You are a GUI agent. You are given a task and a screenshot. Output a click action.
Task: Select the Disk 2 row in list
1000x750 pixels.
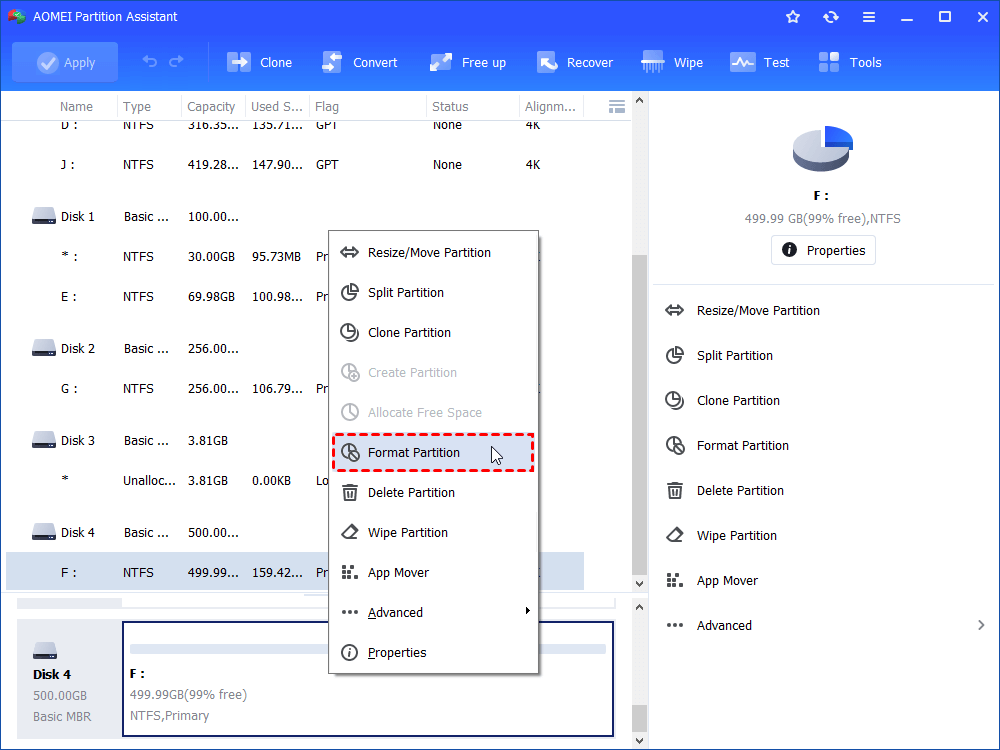78,348
